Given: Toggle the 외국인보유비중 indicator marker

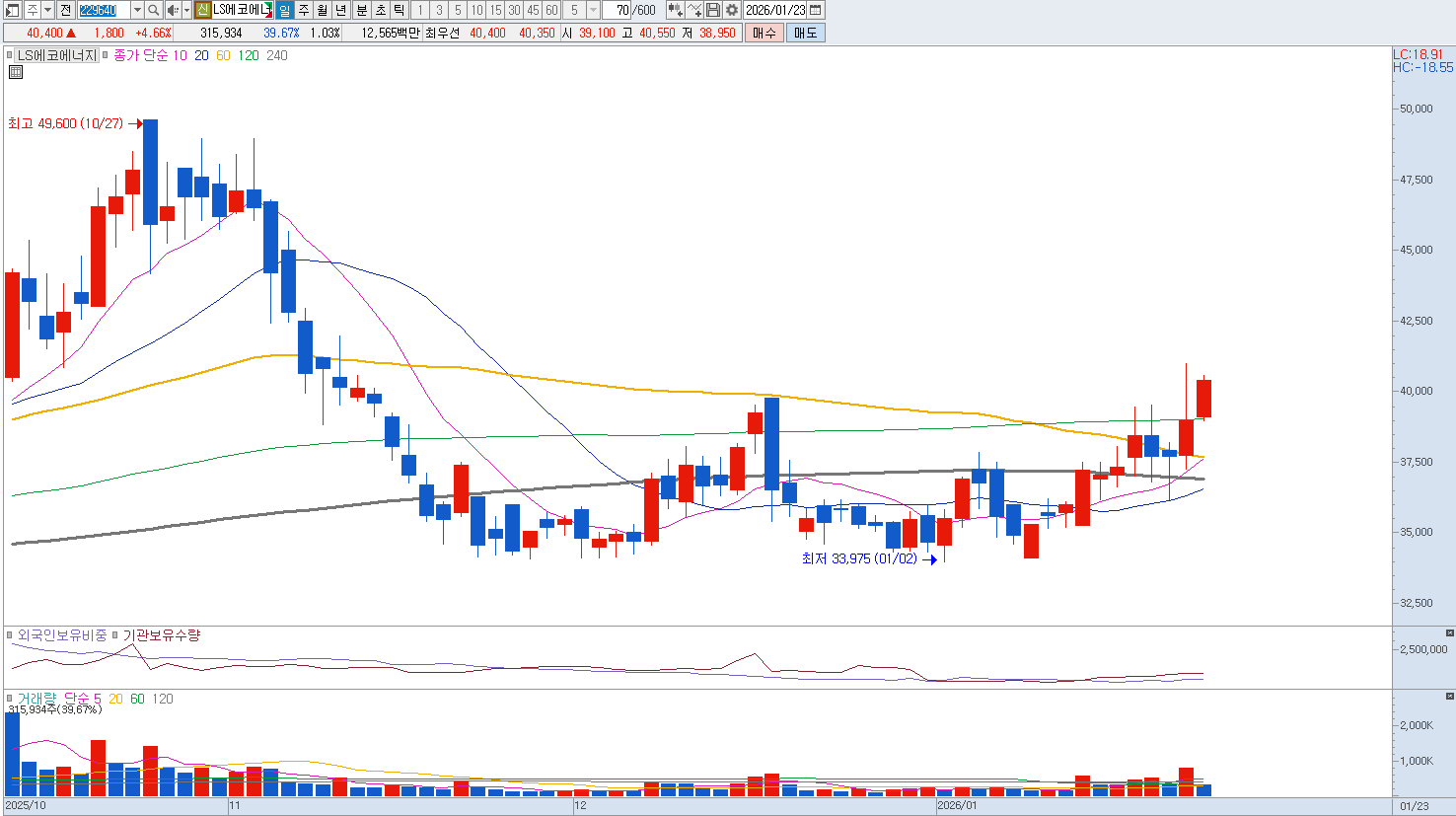Looking at the screenshot, I should click(10, 635).
